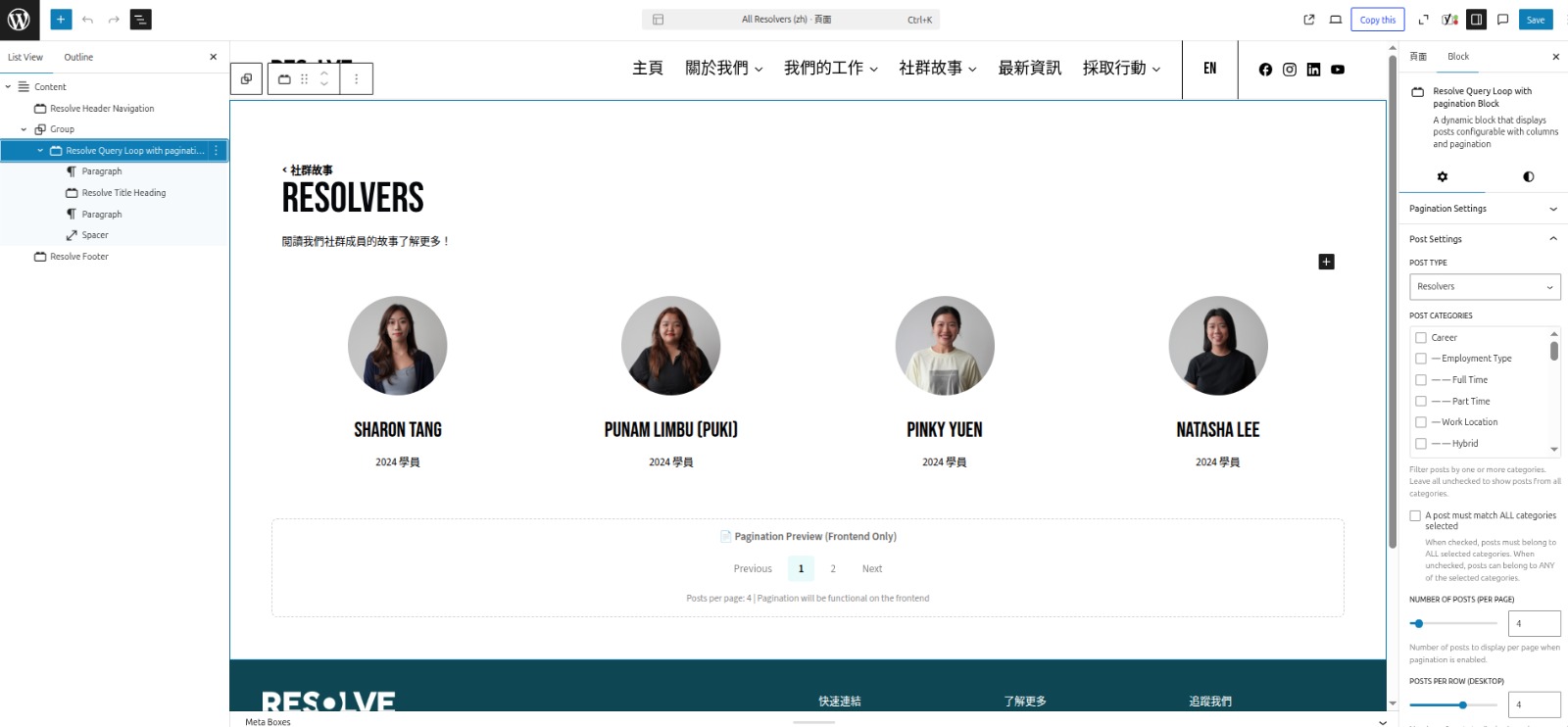The height and width of the screenshot is (727, 1568).
Task: Check the Career category
Action: 1421,338
